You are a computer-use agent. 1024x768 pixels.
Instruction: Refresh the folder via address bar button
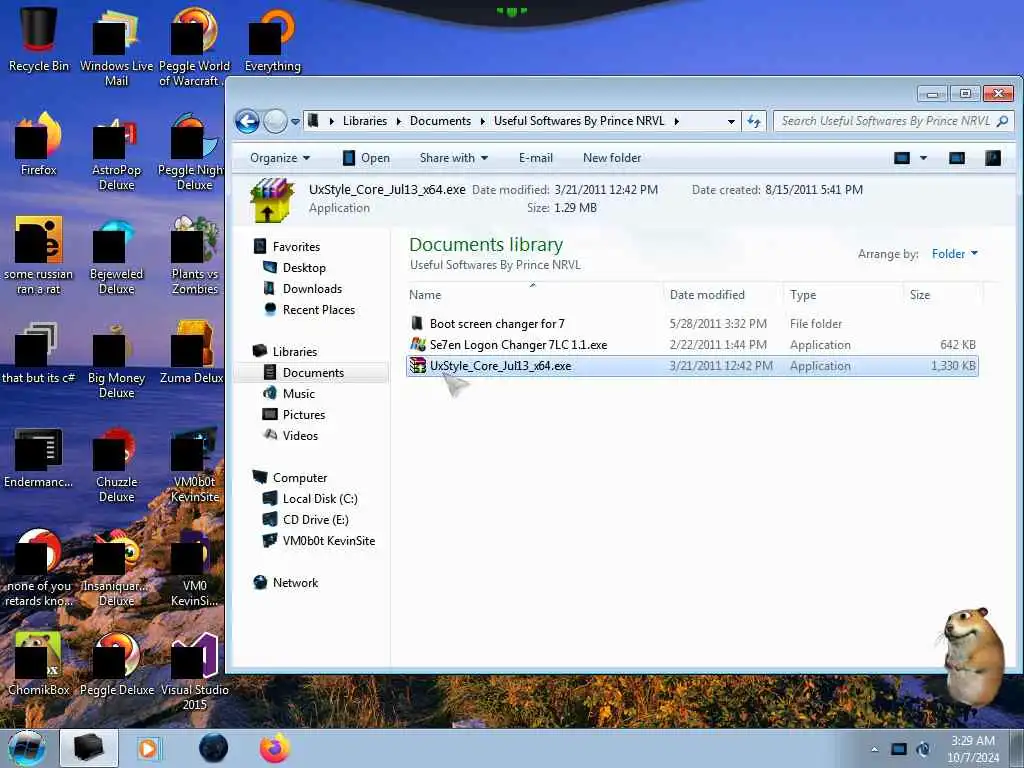coord(754,121)
